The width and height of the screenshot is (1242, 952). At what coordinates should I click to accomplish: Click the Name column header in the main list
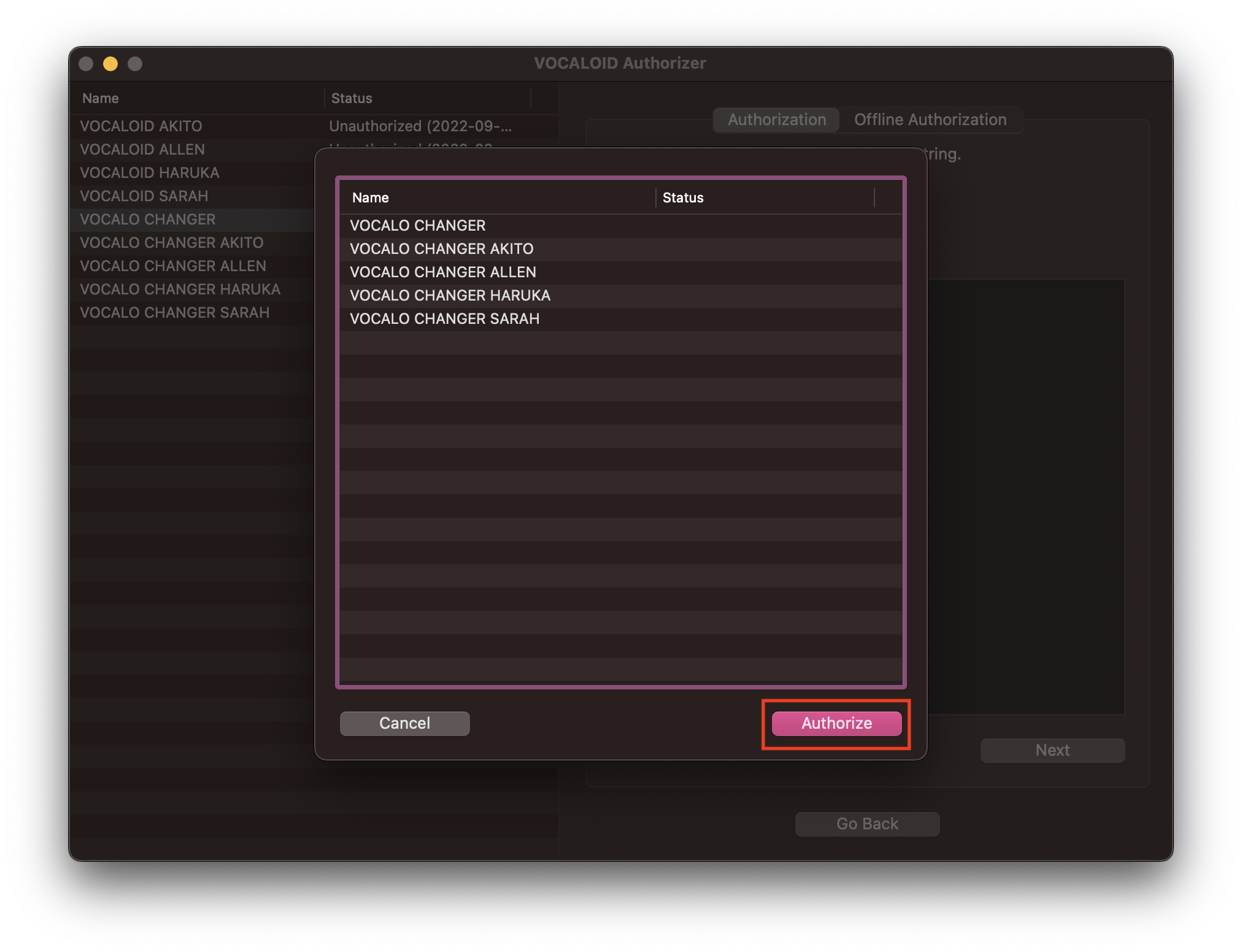pos(100,98)
